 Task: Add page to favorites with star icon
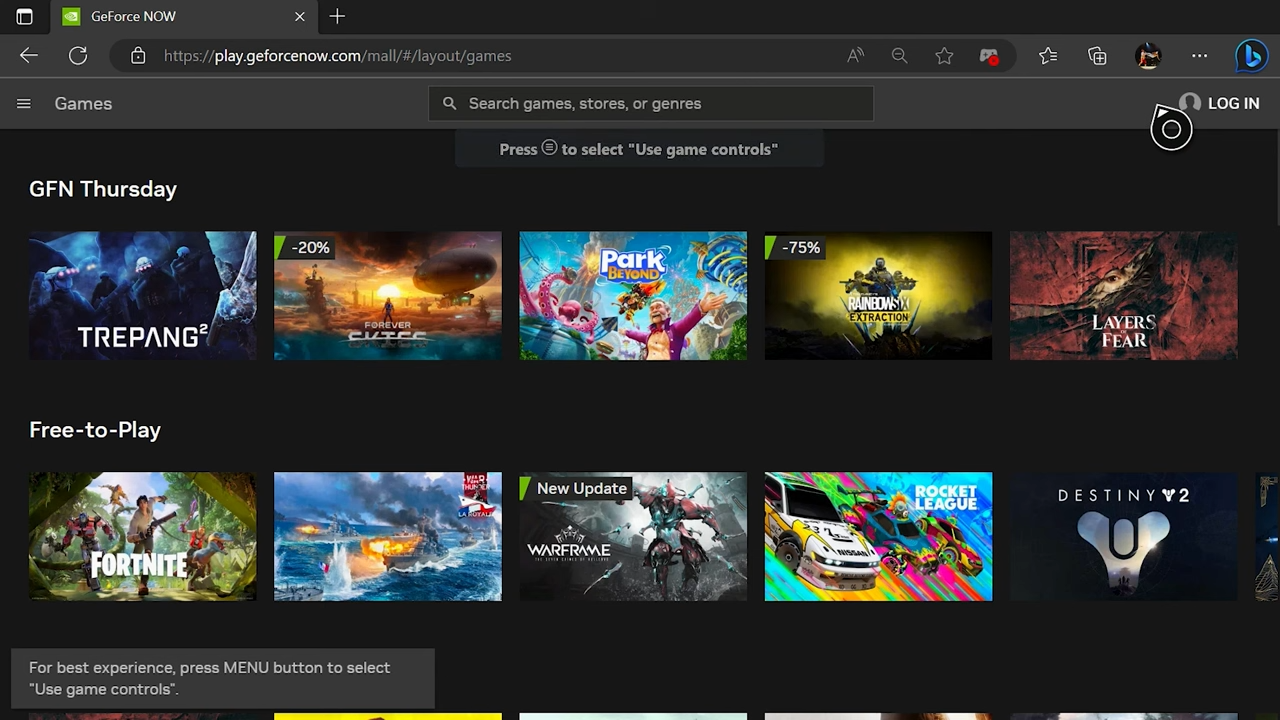click(944, 56)
